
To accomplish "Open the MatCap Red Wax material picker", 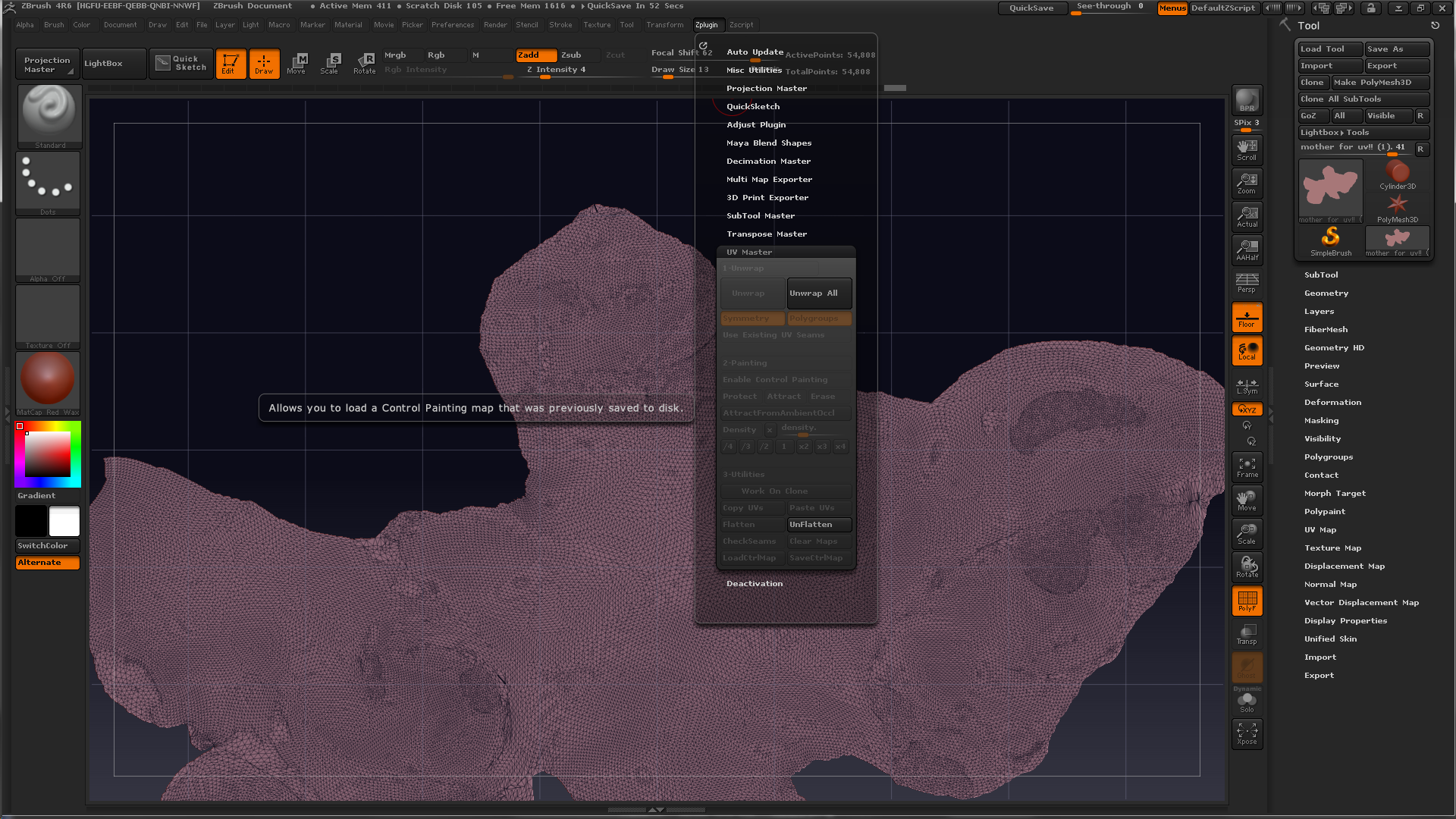I will coord(48,383).
